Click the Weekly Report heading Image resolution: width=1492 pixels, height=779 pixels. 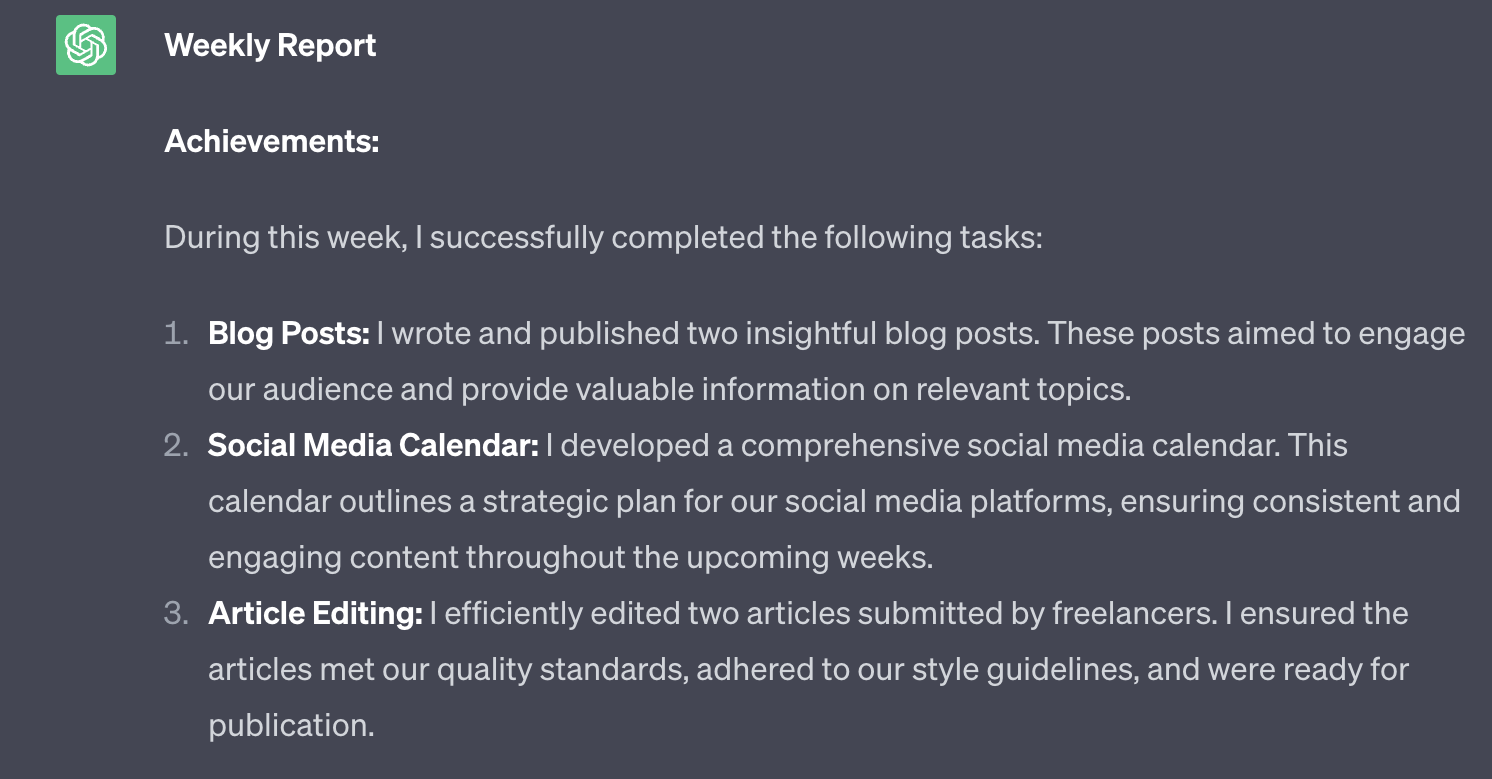pos(270,46)
